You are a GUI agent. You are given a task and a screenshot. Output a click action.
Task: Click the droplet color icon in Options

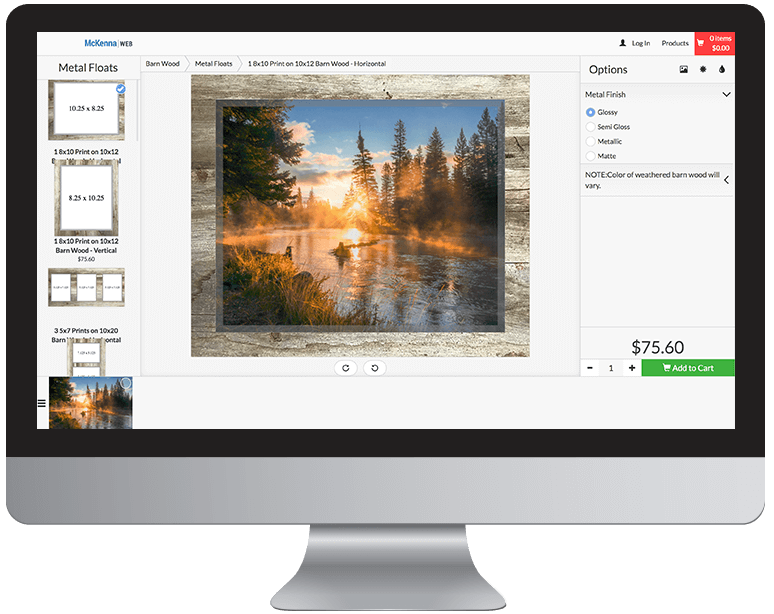pos(722,70)
